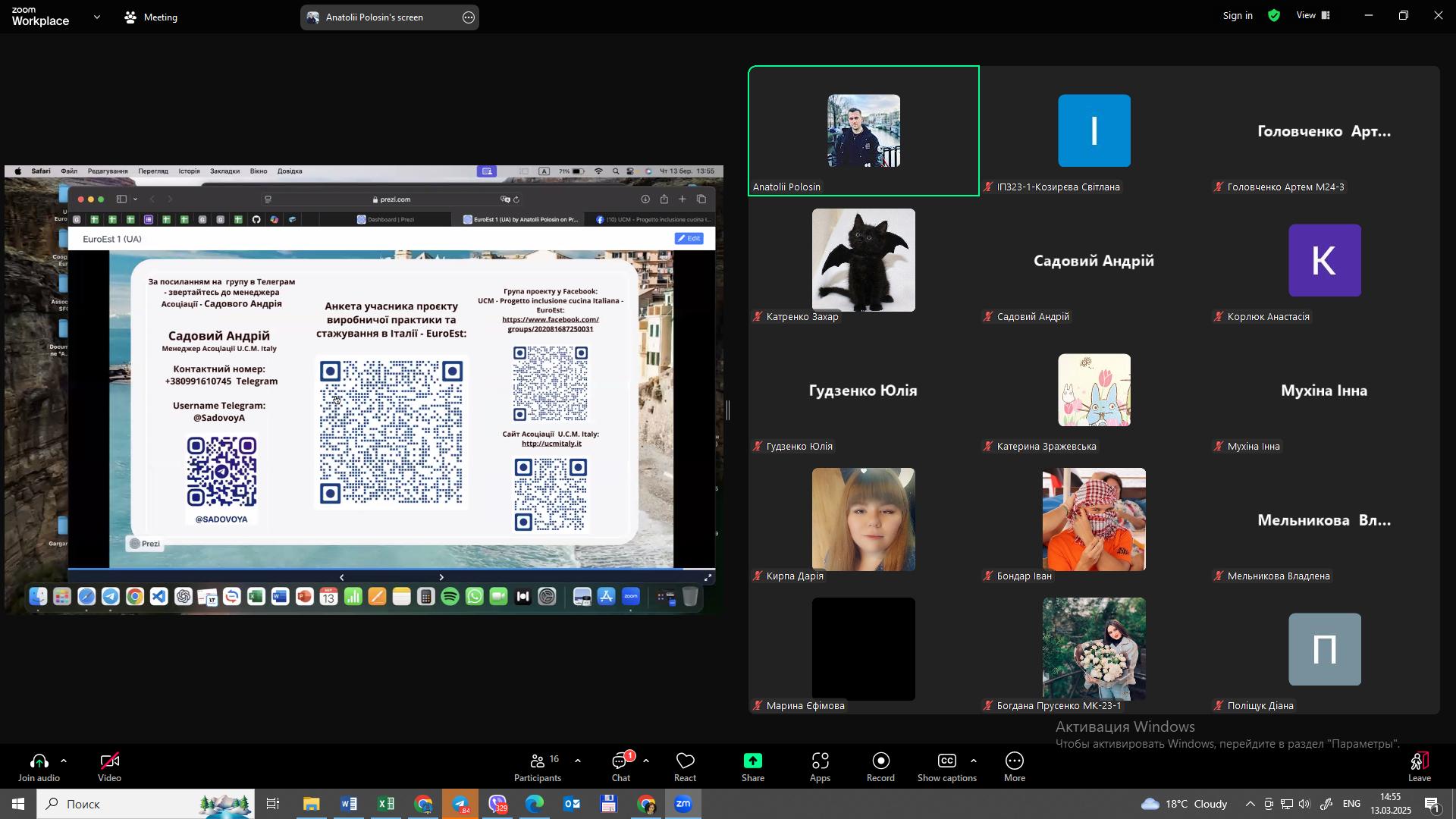Viewport: 1456px width, 819px height.
Task: Open options ellipsis on Anatolii Polosin's screen tab
Action: point(469,17)
